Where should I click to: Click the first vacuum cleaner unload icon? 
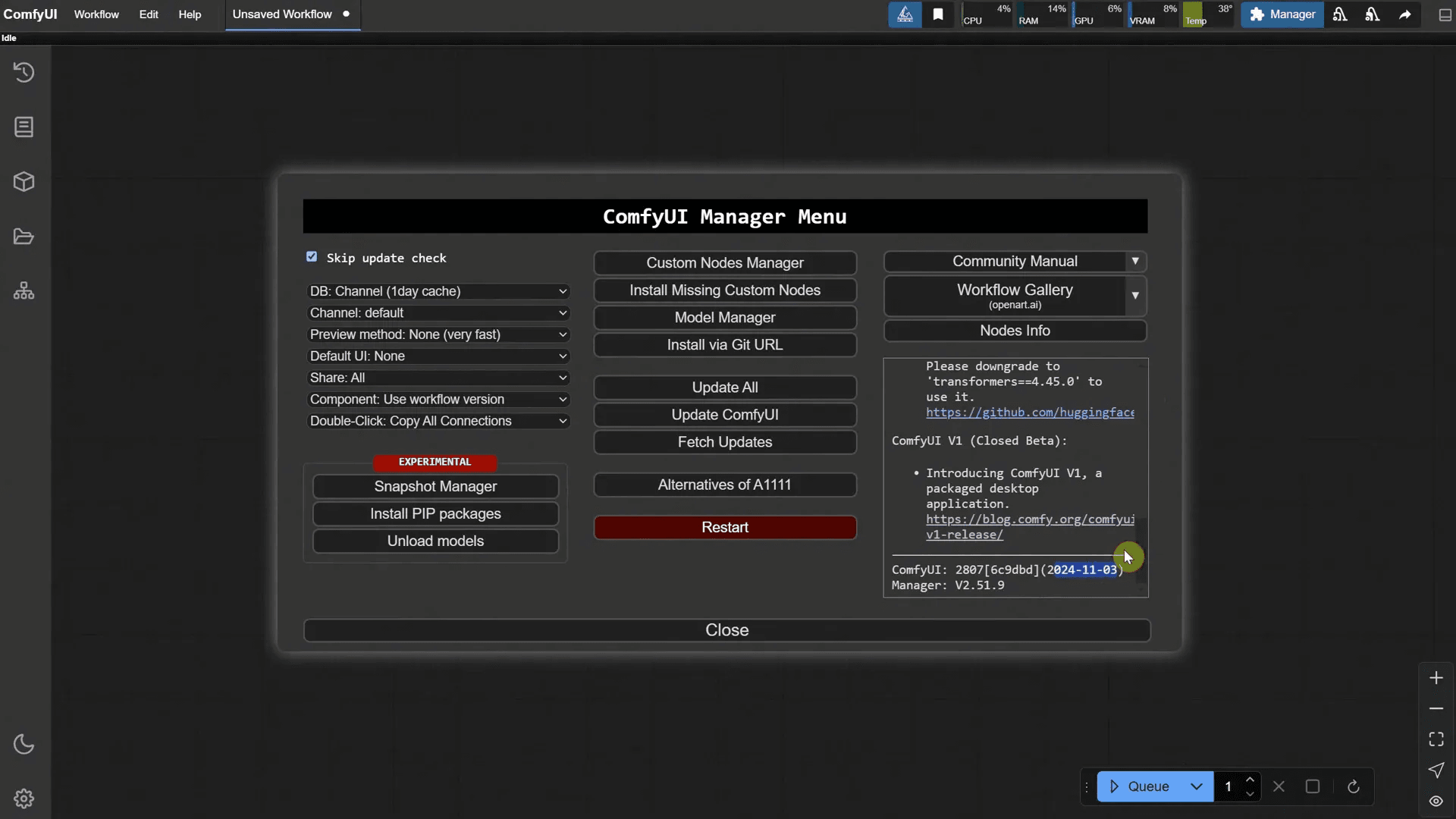click(1340, 14)
